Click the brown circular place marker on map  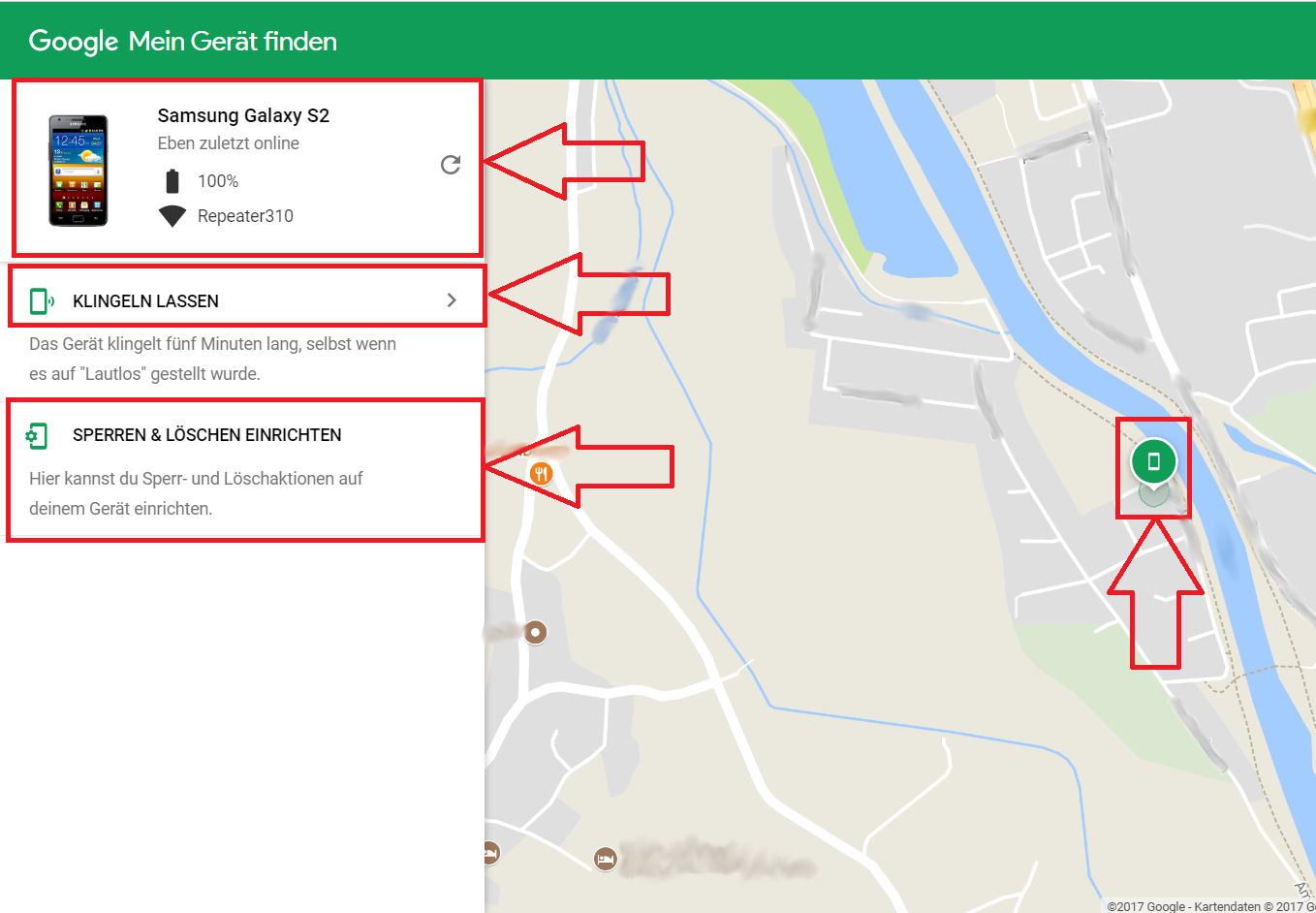535,633
